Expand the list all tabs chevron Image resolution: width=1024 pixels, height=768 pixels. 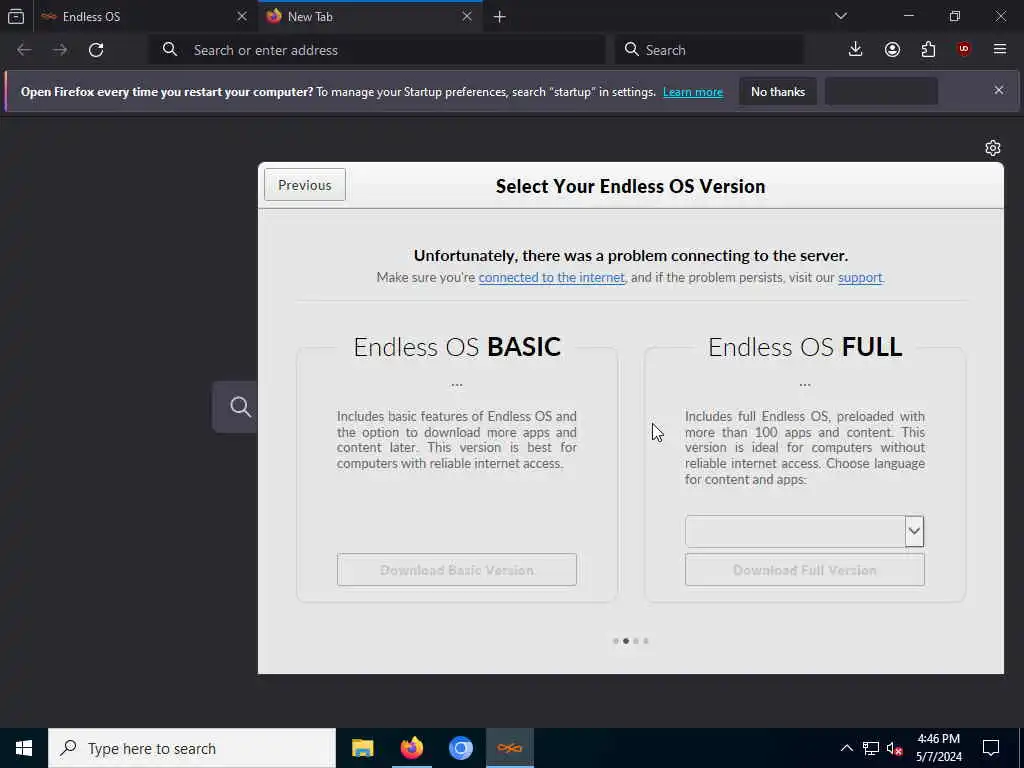click(841, 16)
